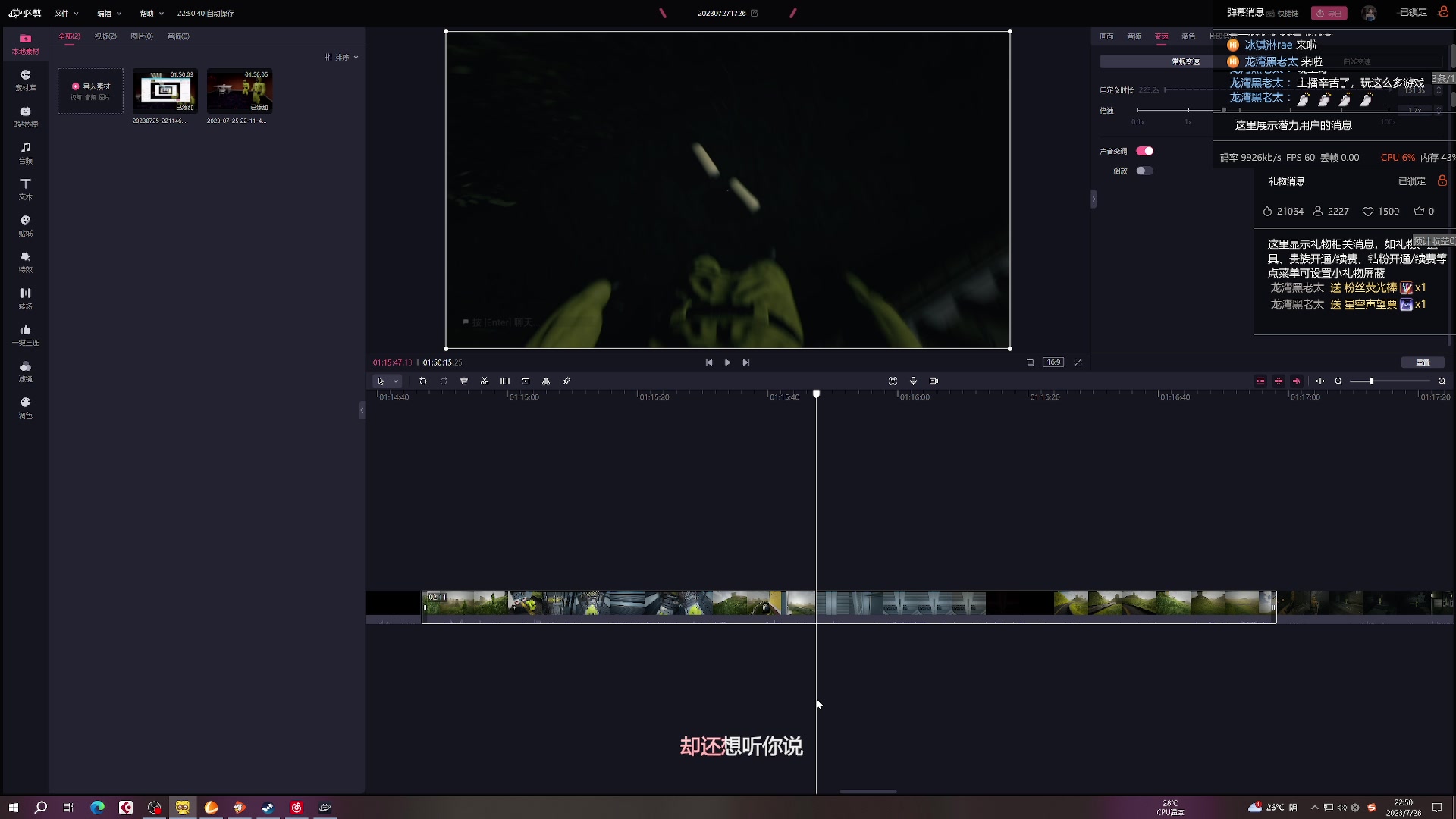Open the 16:9 aspect ratio selector
This screenshot has height=819, width=1456.
tap(1053, 362)
